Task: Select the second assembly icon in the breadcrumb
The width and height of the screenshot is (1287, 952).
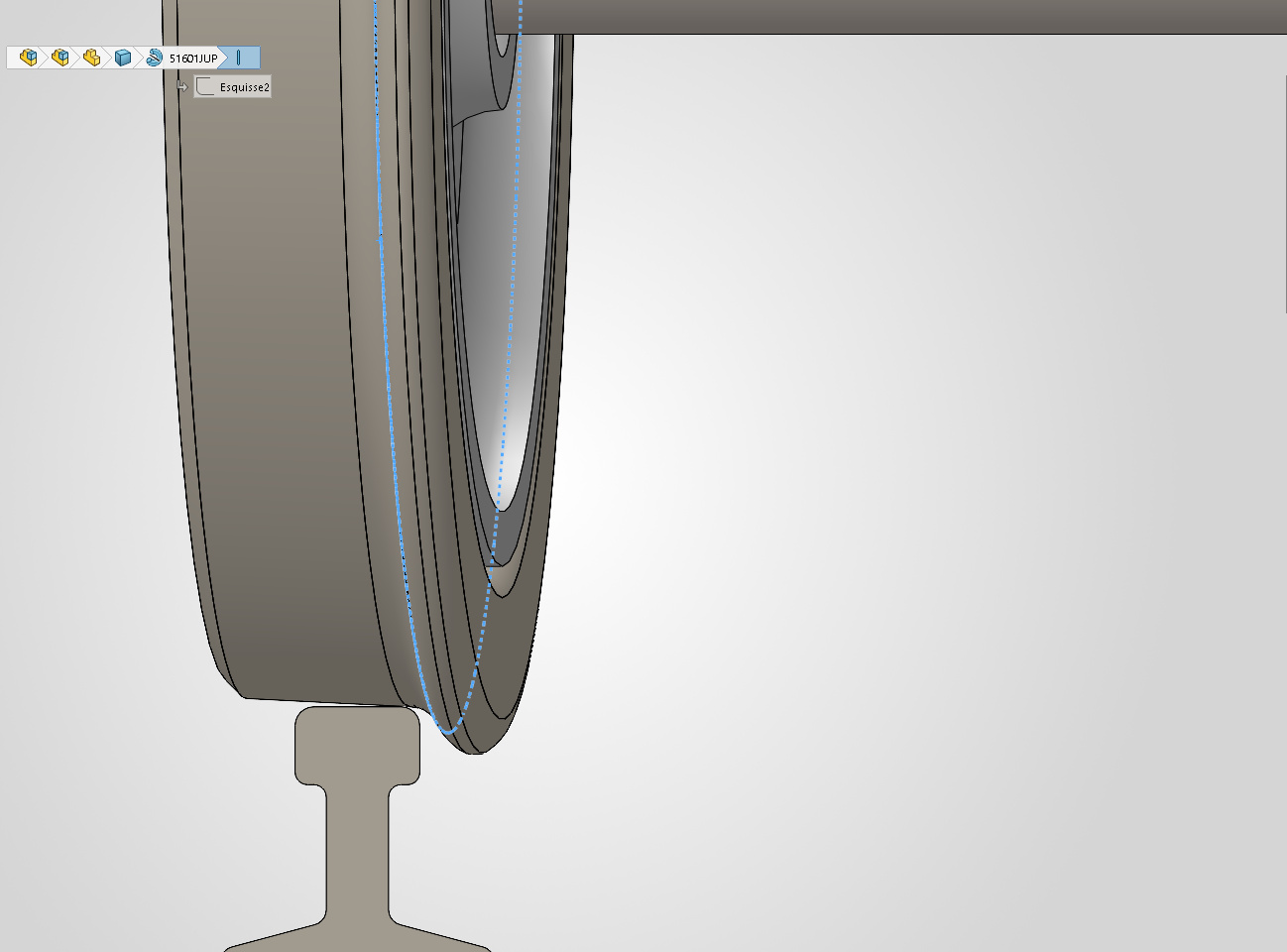Action: (x=59, y=58)
